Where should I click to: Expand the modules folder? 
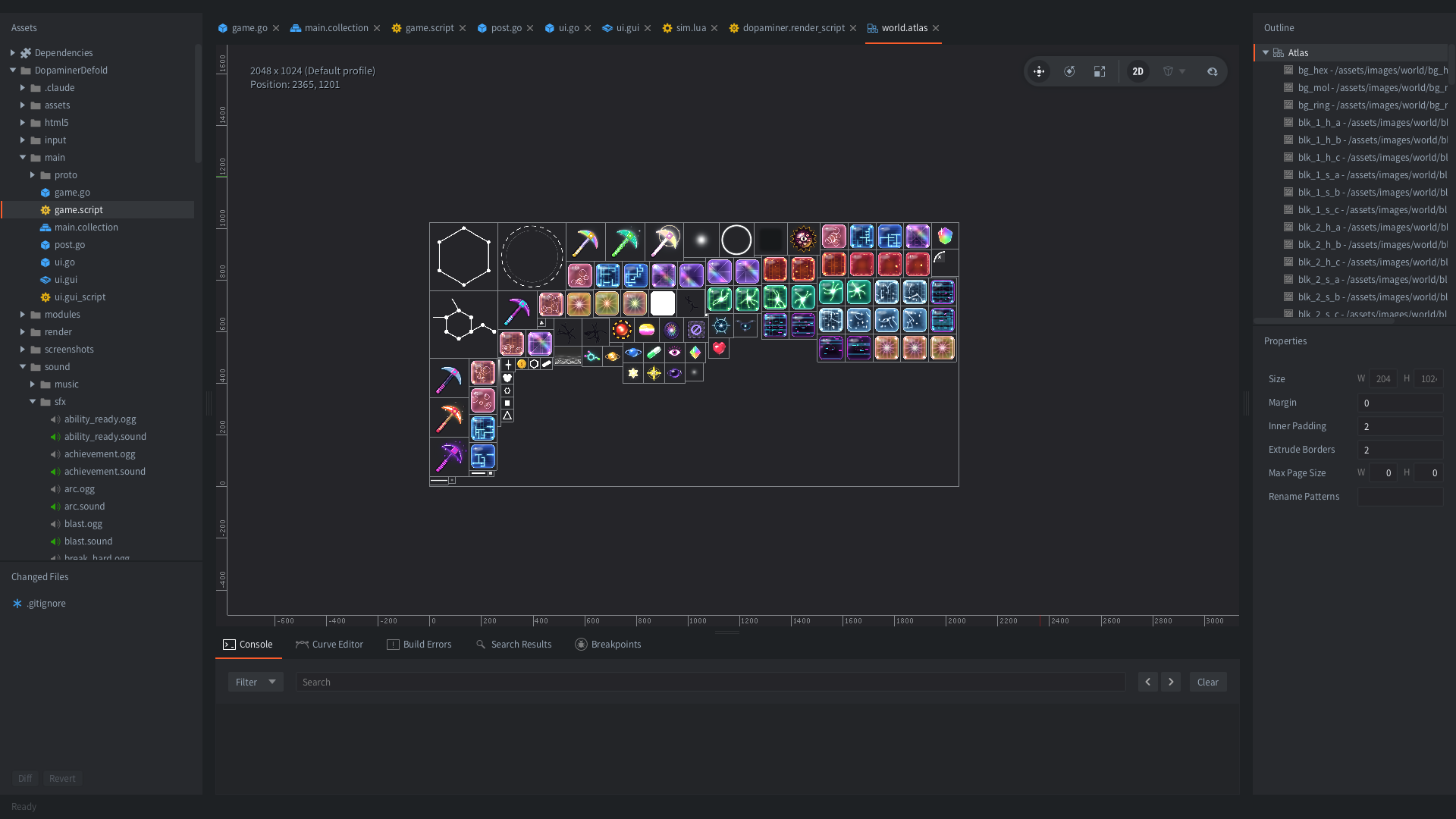(23, 314)
